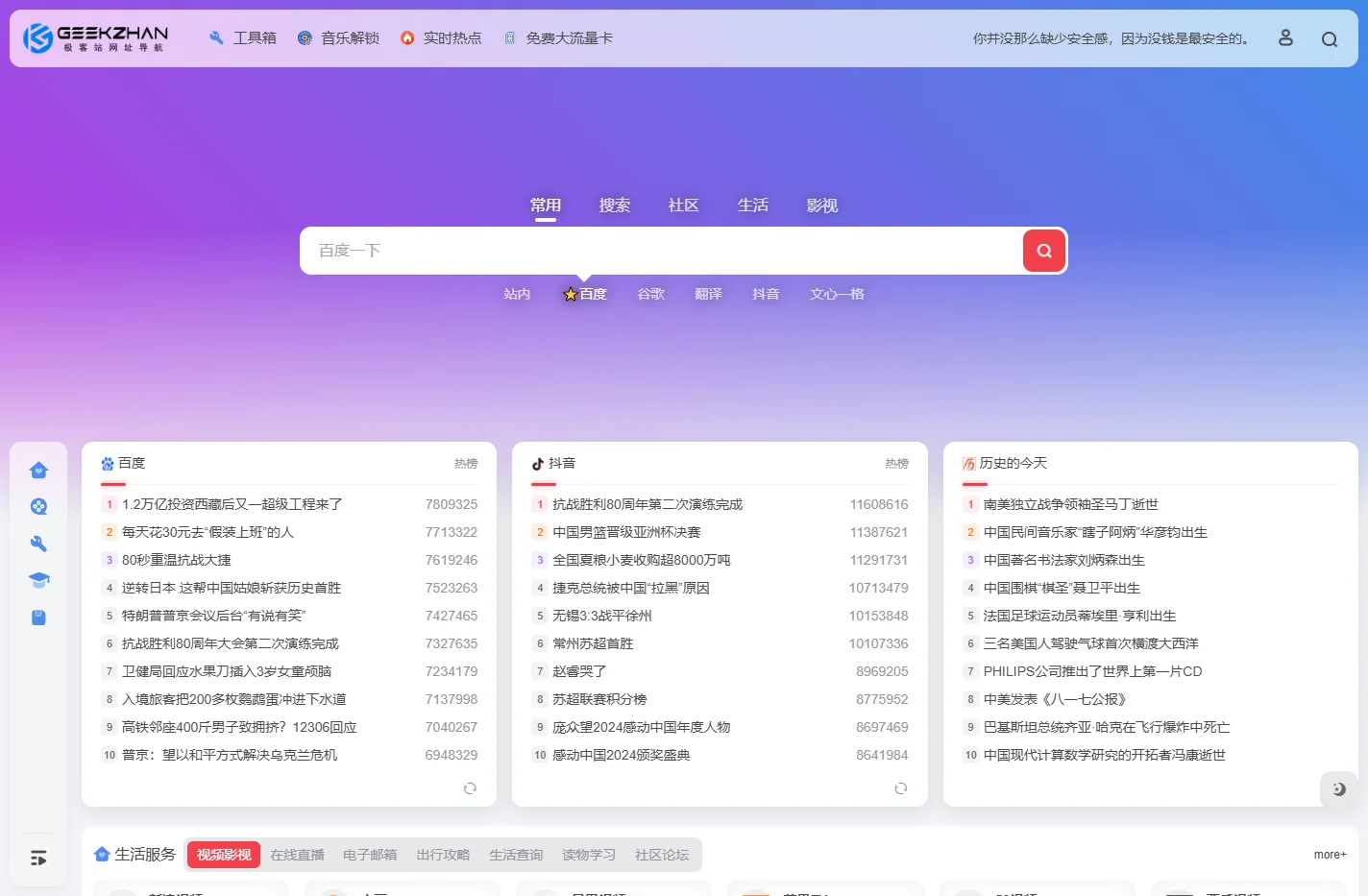Click the red search submit button
Viewport: 1368px width, 896px height.
pyautogui.click(x=1044, y=251)
